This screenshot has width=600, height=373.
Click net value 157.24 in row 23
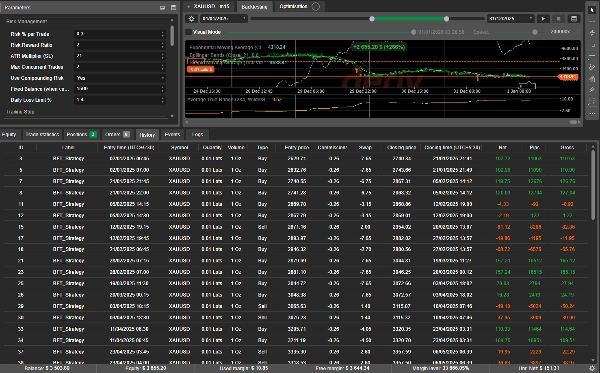(502, 272)
